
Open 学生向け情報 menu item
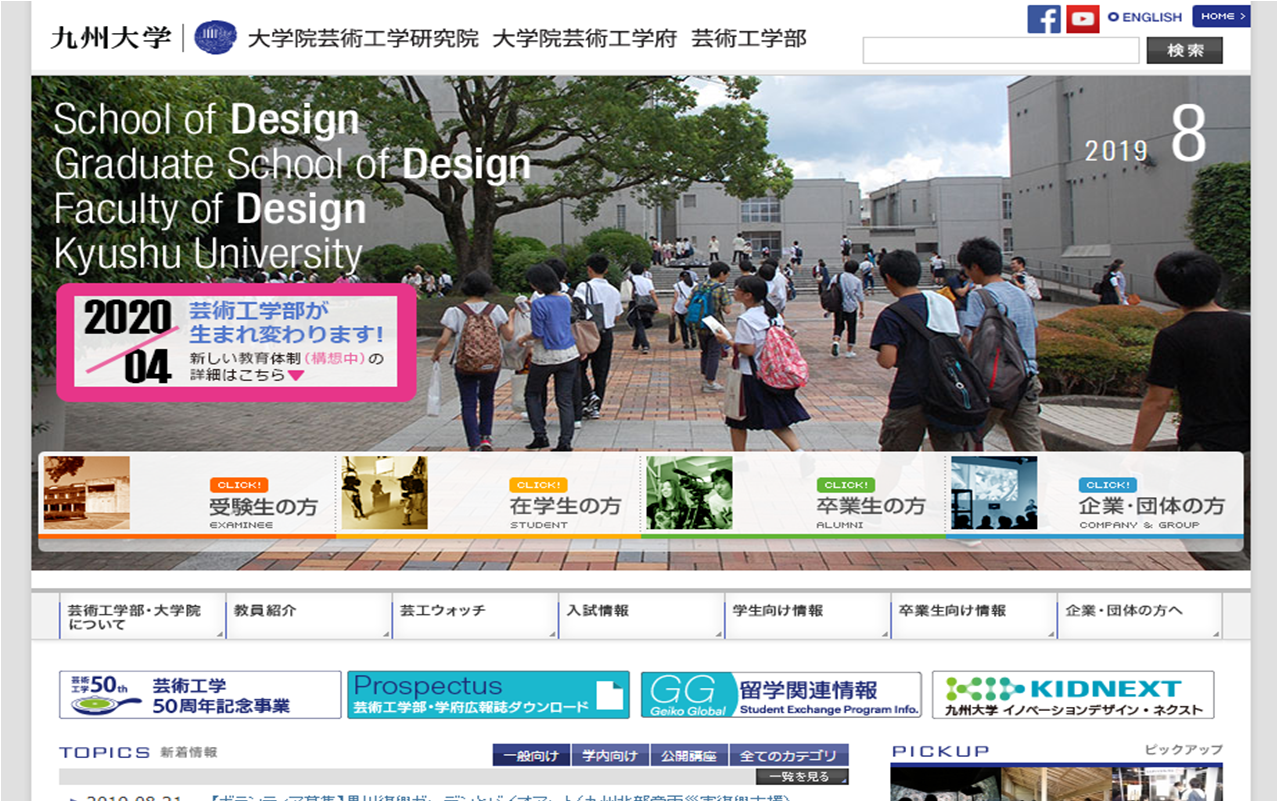point(807,617)
